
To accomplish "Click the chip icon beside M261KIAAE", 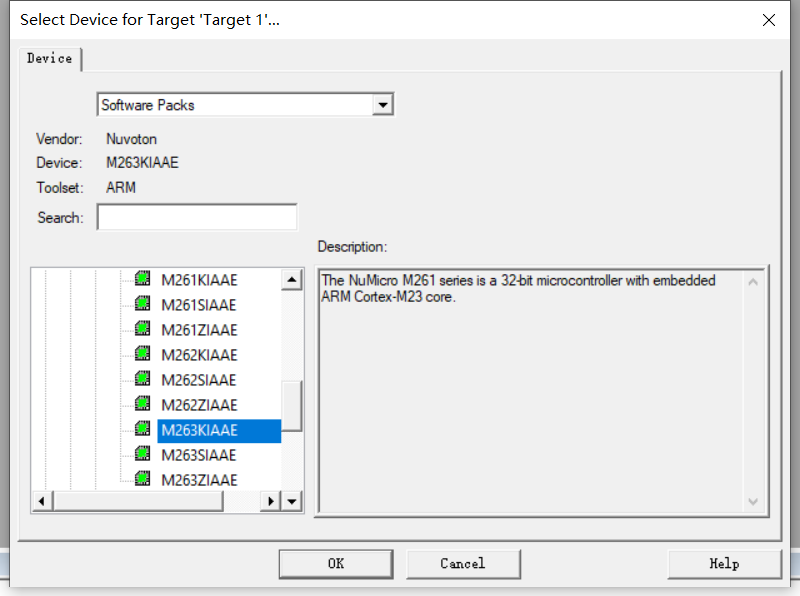I will pyautogui.click(x=142, y=279).
